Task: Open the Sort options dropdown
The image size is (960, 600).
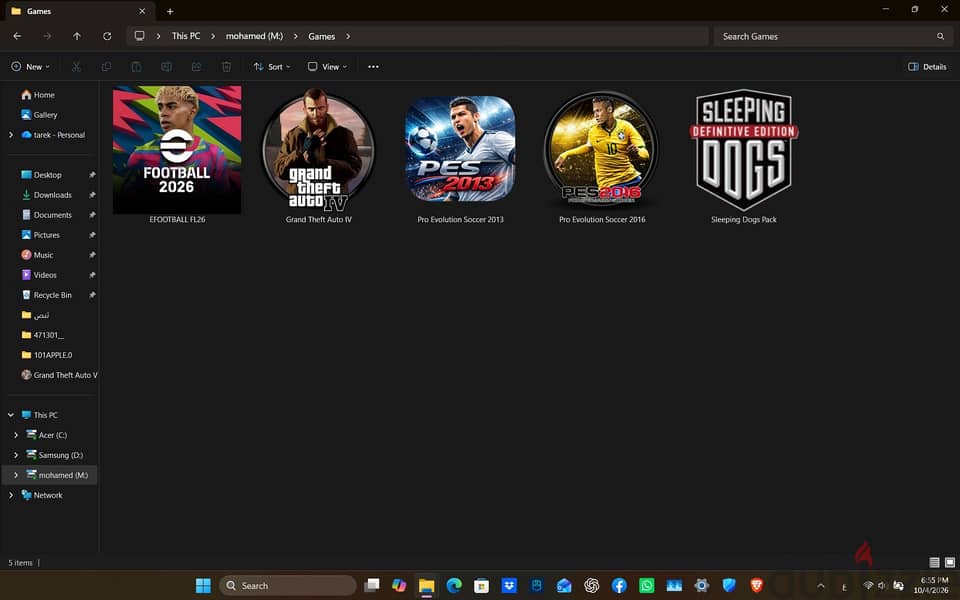Action: [x=272, y=67]
